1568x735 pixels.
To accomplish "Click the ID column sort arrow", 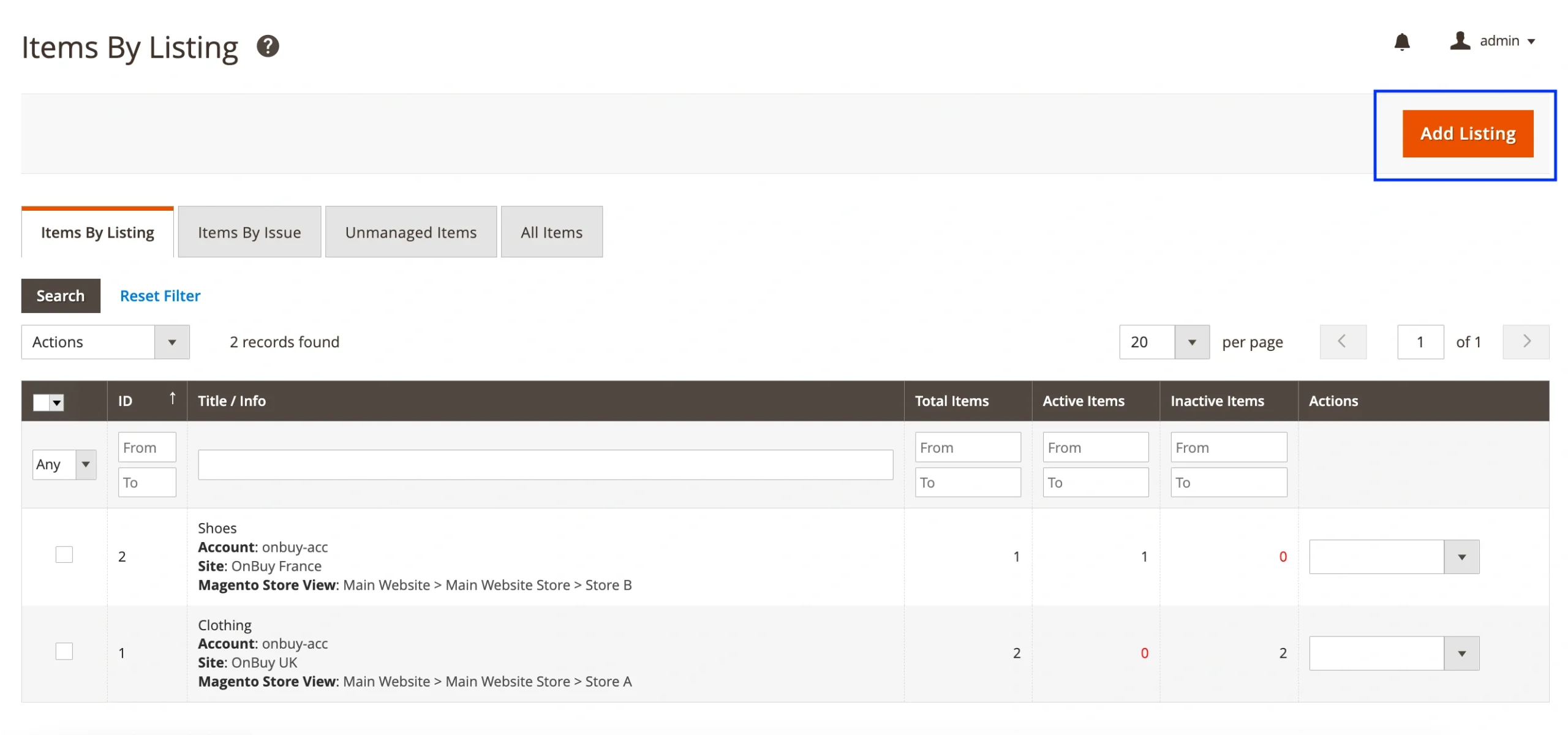I will (173, 399).
